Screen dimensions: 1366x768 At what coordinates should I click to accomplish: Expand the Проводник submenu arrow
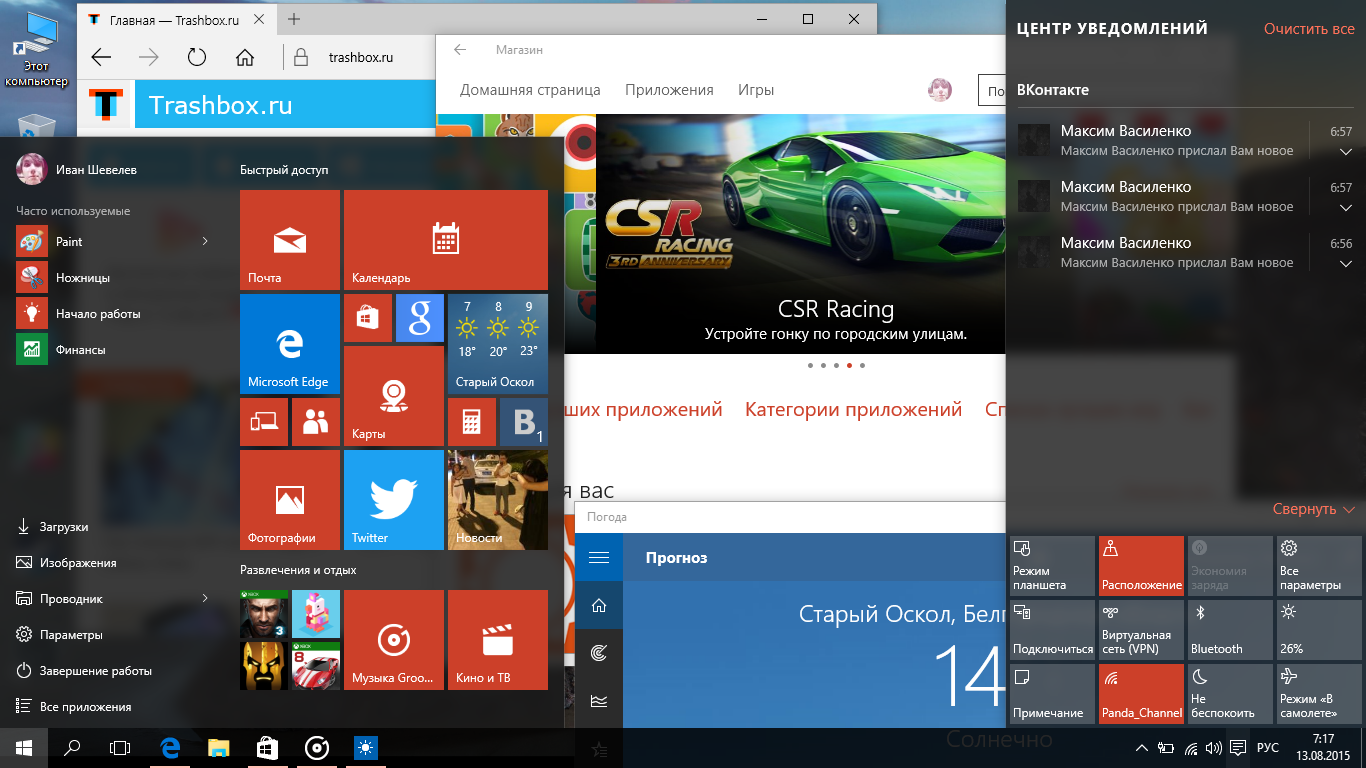205,598
